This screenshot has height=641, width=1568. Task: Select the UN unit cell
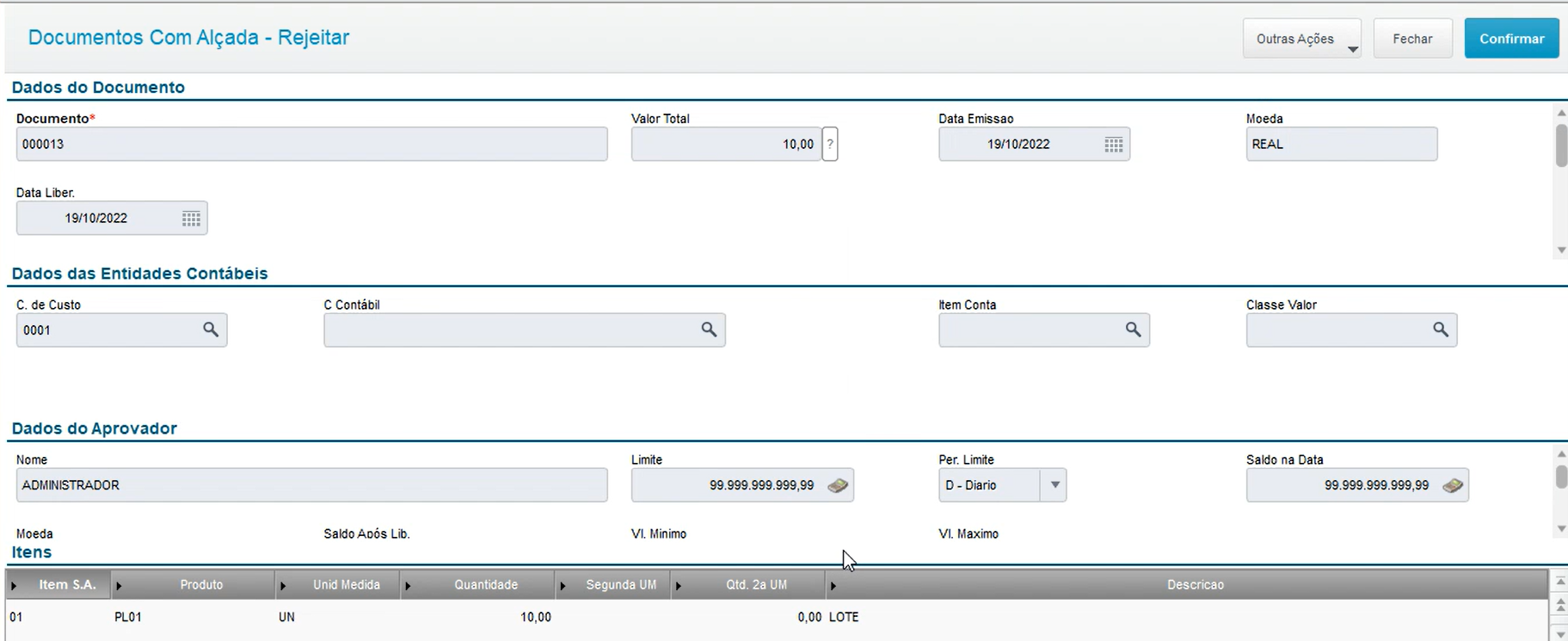tap(338, 617)
